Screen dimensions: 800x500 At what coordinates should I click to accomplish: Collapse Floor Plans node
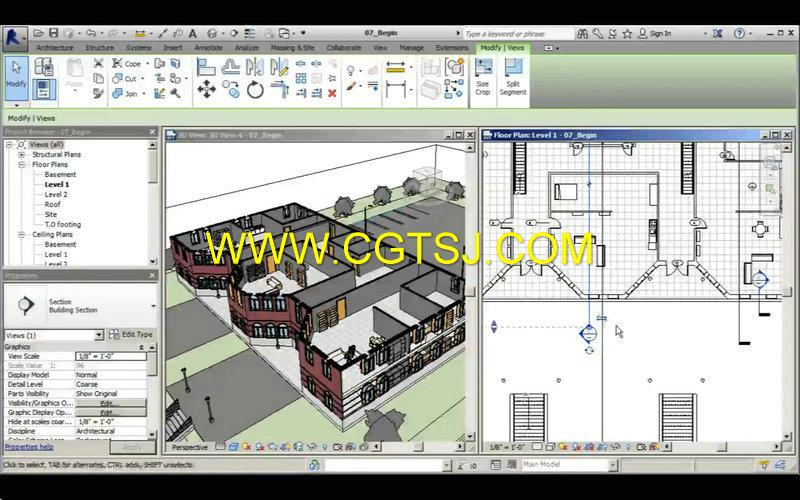pos(21,165)
